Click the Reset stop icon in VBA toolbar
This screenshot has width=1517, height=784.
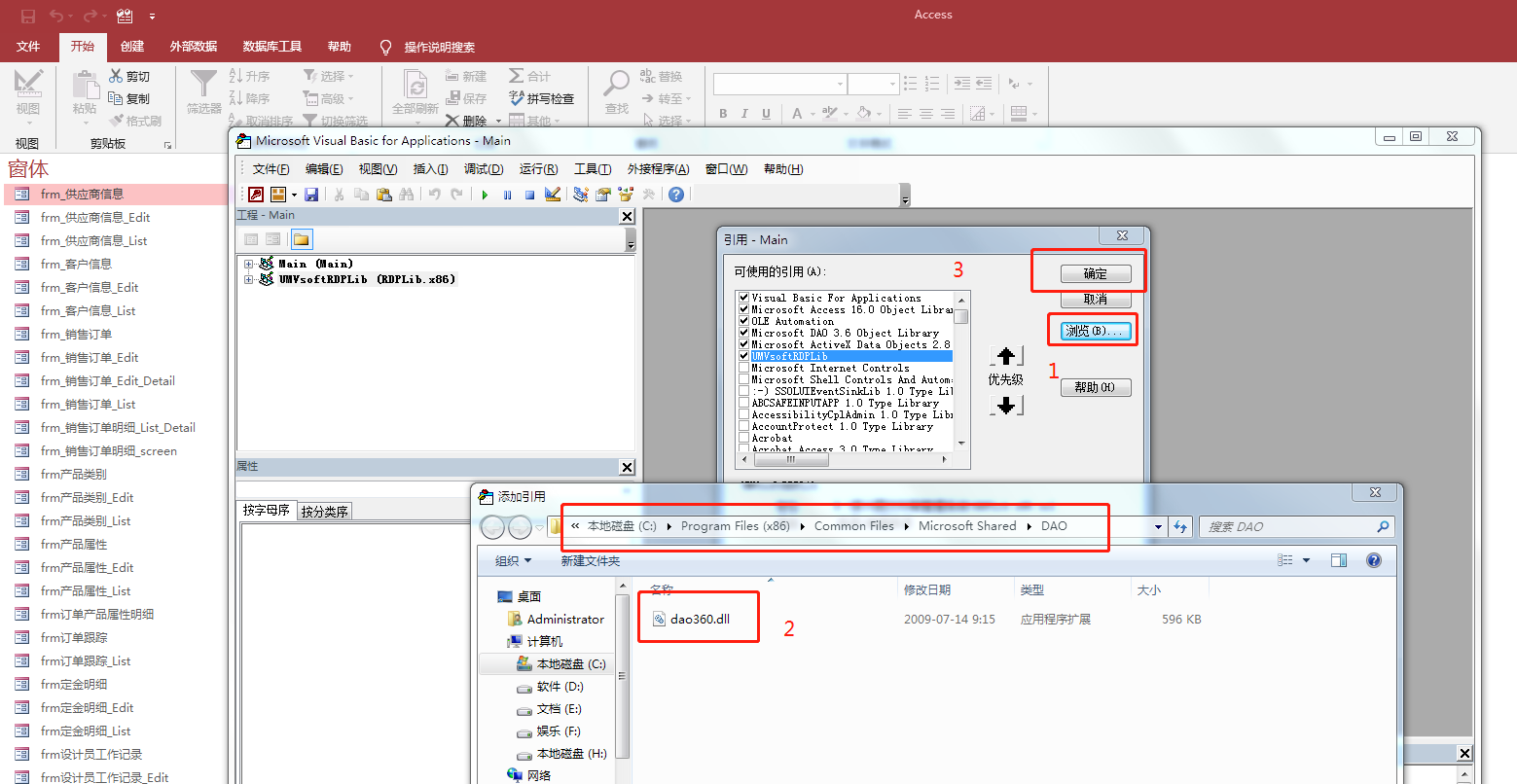[529, 195]
